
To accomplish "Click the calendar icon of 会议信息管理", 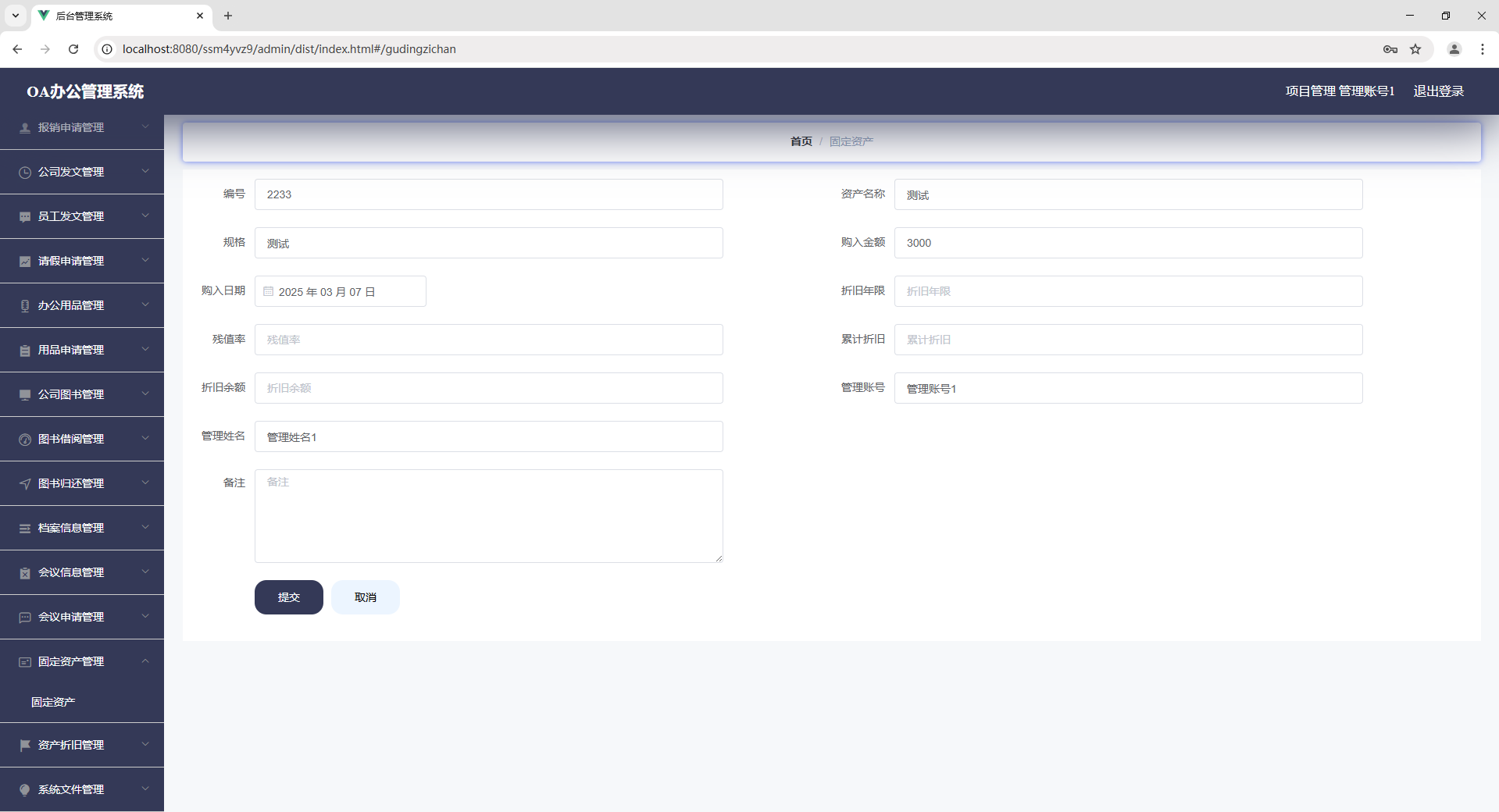I will (x=24, y=572).
